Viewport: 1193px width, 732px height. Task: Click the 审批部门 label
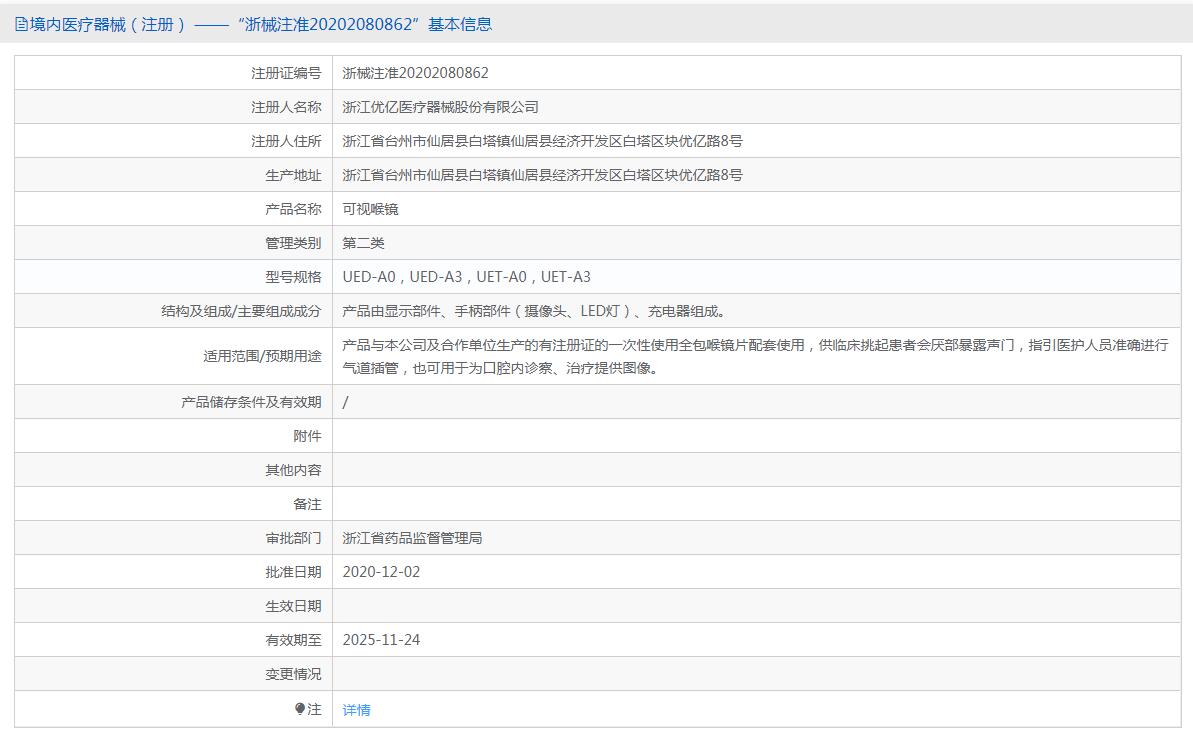[293, 538]
